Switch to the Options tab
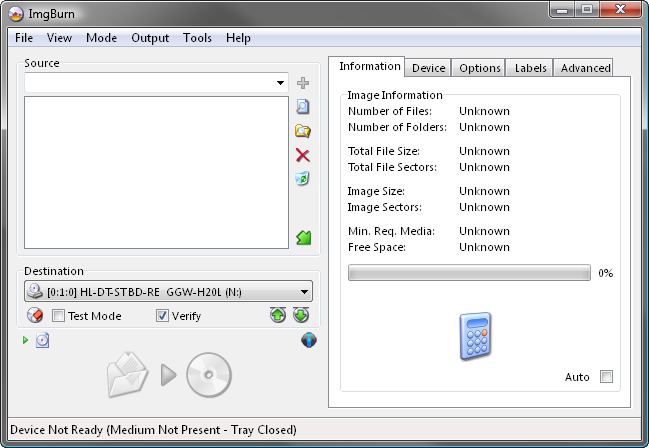 479,68
